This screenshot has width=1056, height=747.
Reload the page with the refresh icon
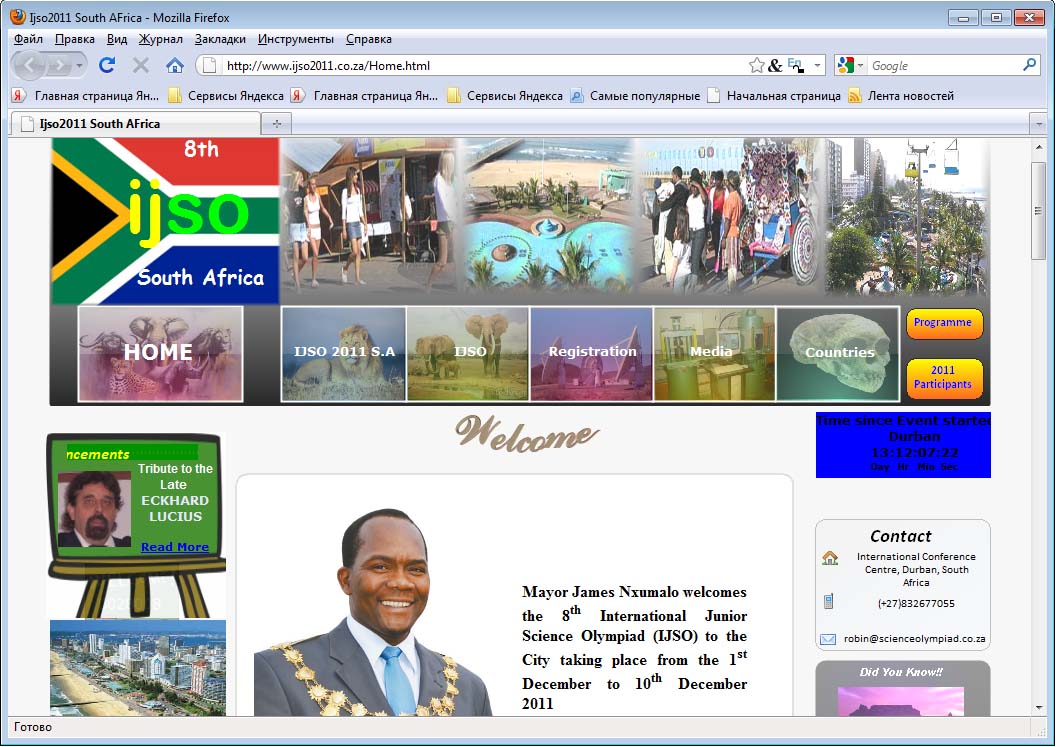pos(107,65)
